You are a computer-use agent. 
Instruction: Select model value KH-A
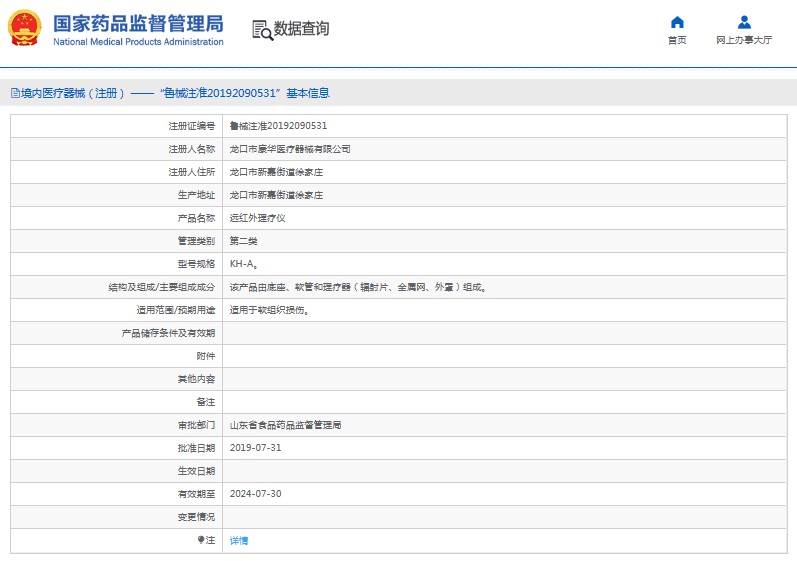[x=243, y=264]
